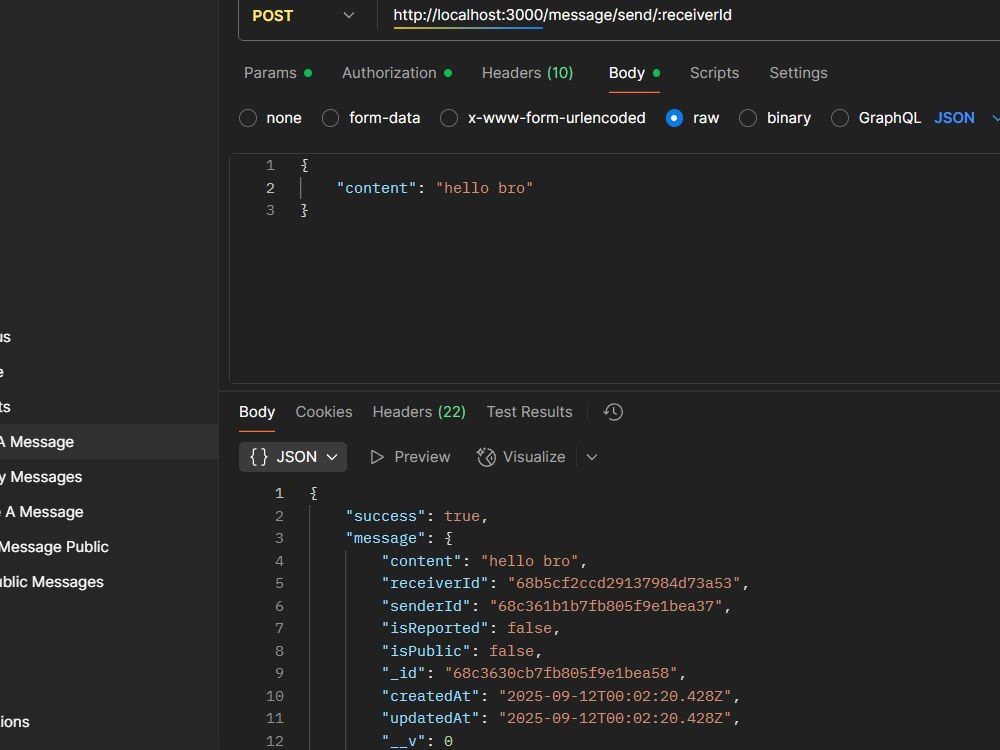Select the GraphQL radio button
Viewport: 1000px width, 750px height.
[840, 118]
